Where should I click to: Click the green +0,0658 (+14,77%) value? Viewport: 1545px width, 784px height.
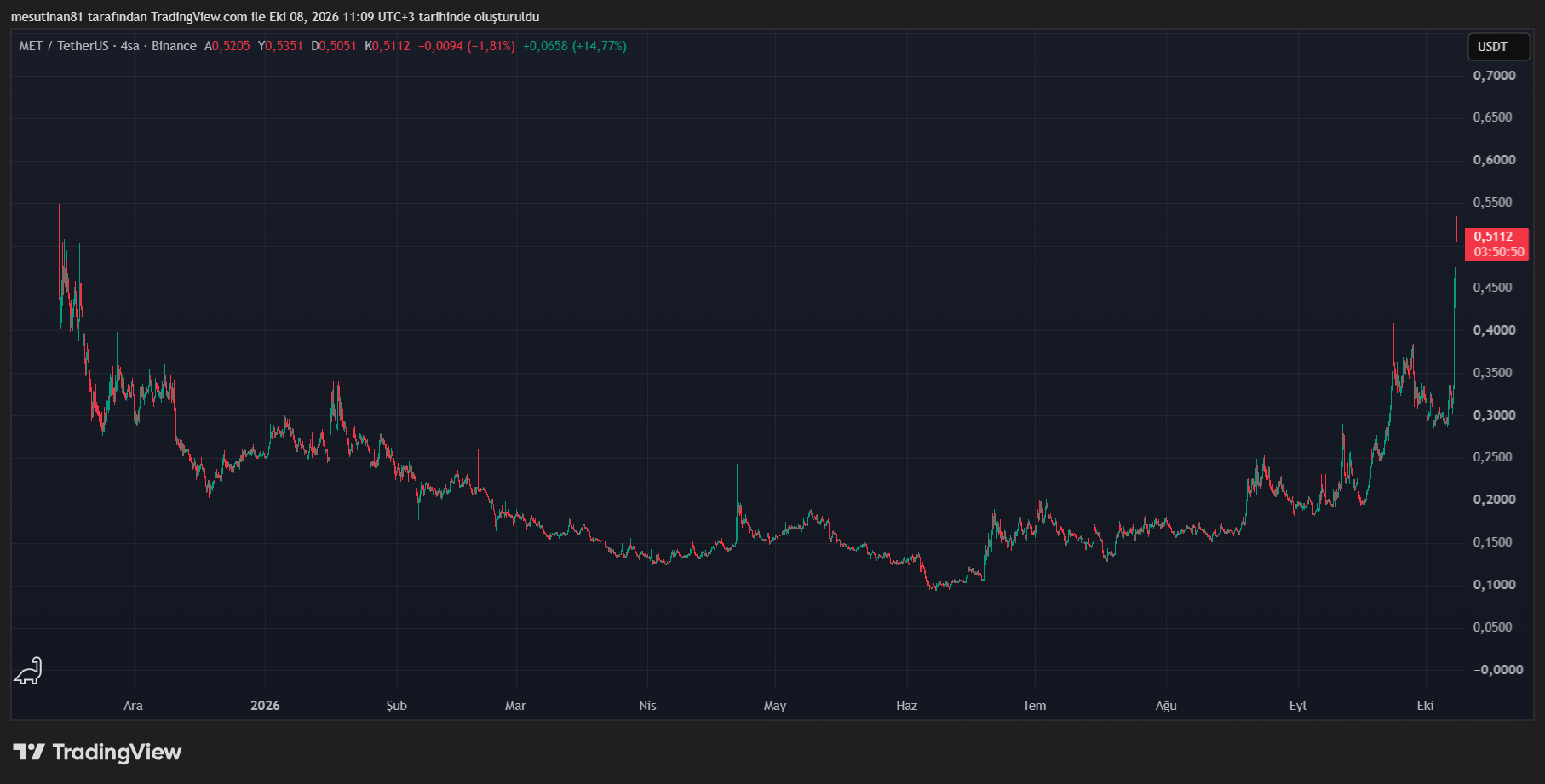(x=575, y=46)
